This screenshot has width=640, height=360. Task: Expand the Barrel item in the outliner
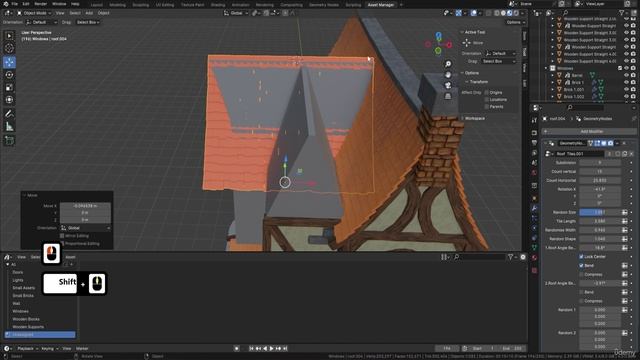point(553,76)
